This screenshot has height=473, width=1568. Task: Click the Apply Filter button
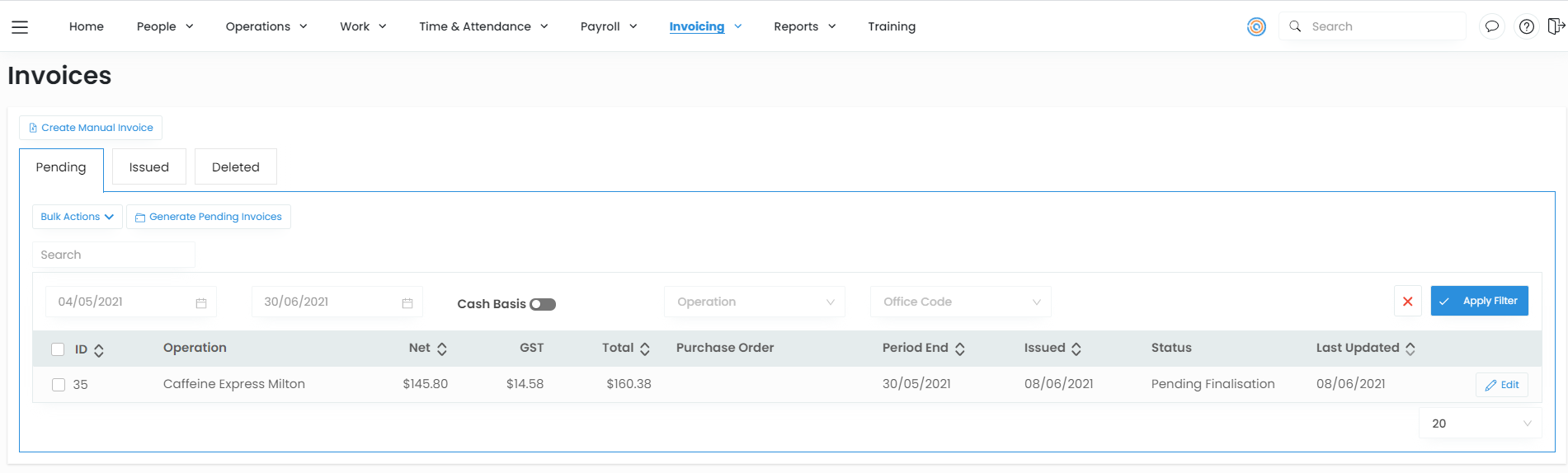point(1479,301)
